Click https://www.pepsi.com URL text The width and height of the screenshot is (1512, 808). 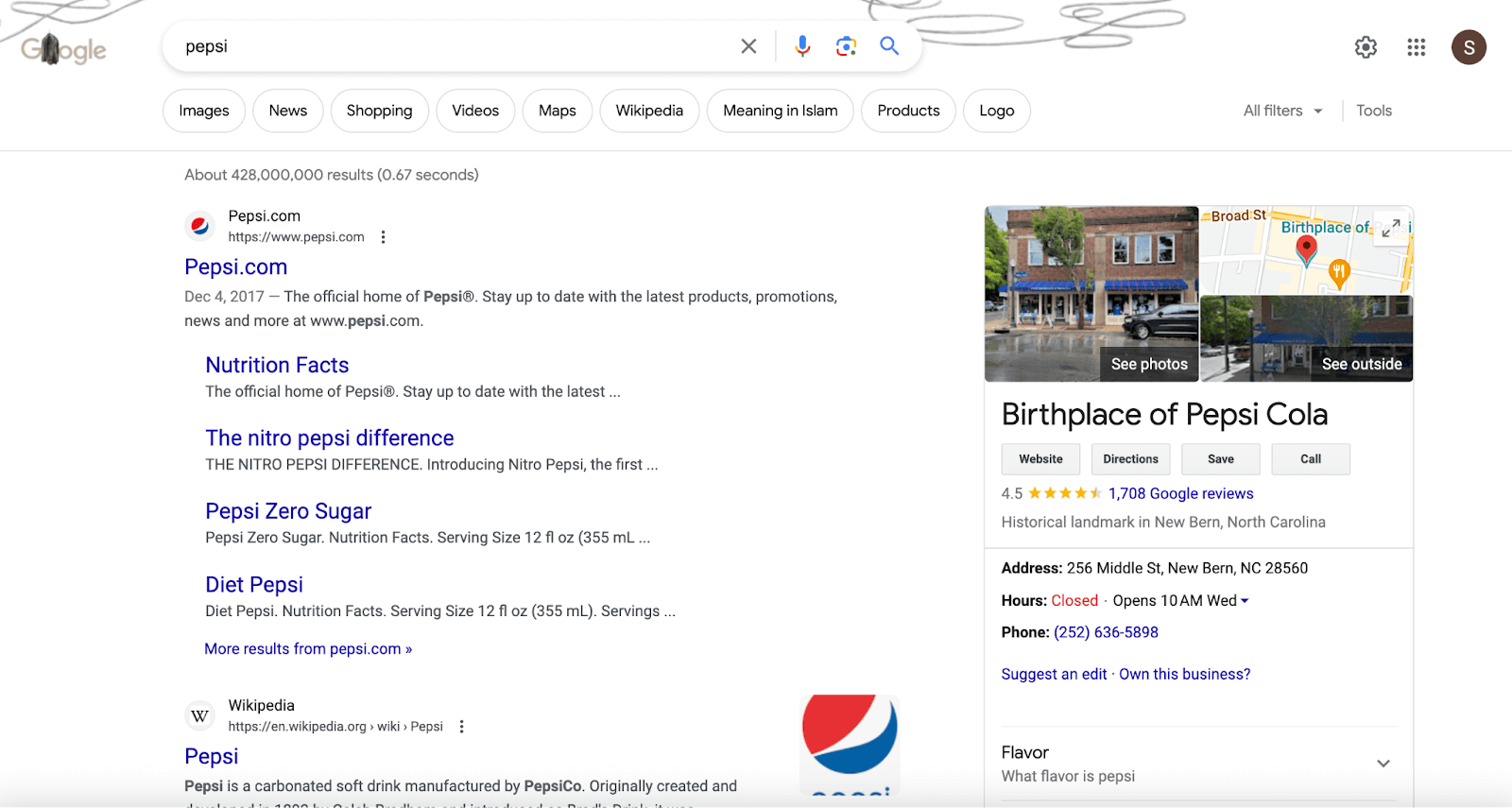296,237
